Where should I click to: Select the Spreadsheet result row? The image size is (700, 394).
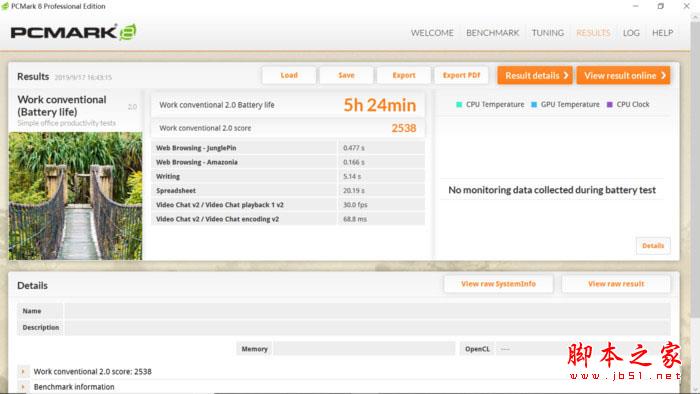[x=288, y=191]
